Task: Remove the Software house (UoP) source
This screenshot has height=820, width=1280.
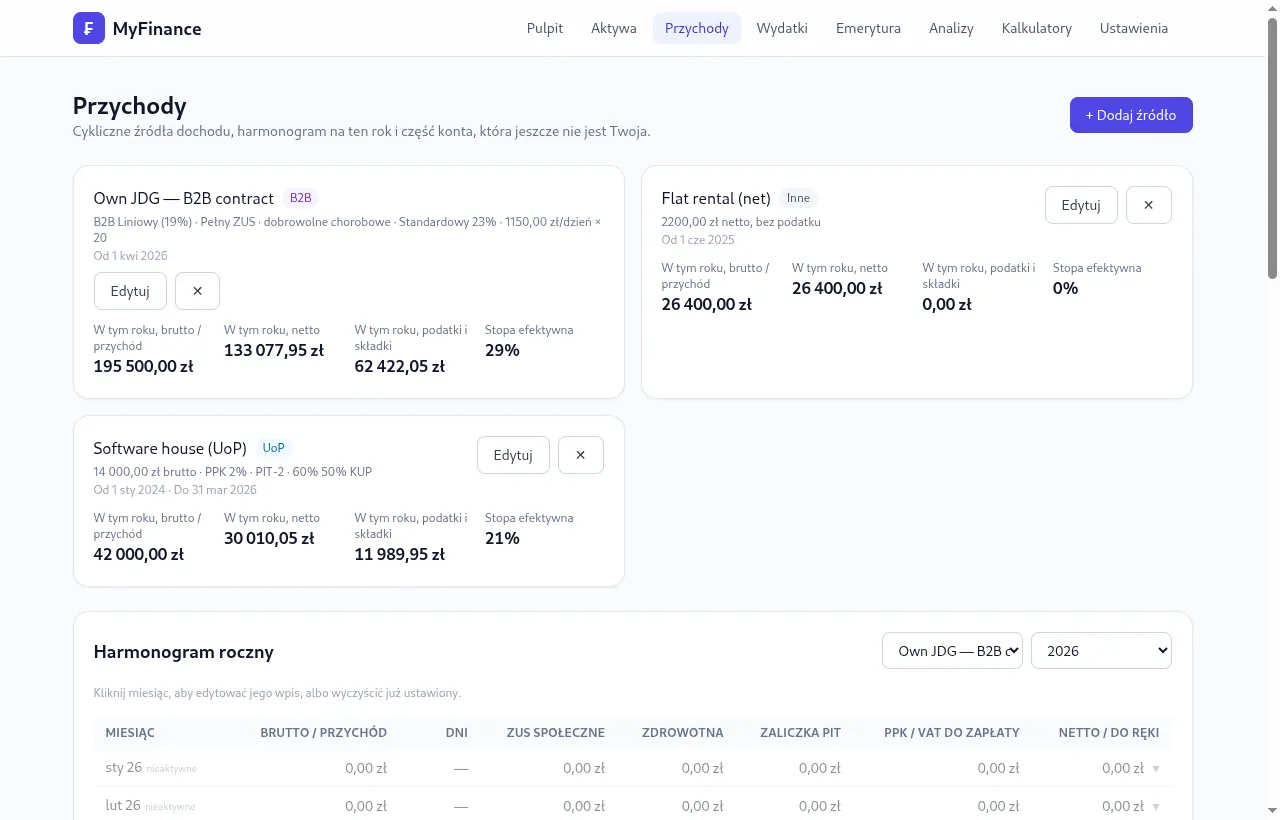Action: tap(581, 455)
